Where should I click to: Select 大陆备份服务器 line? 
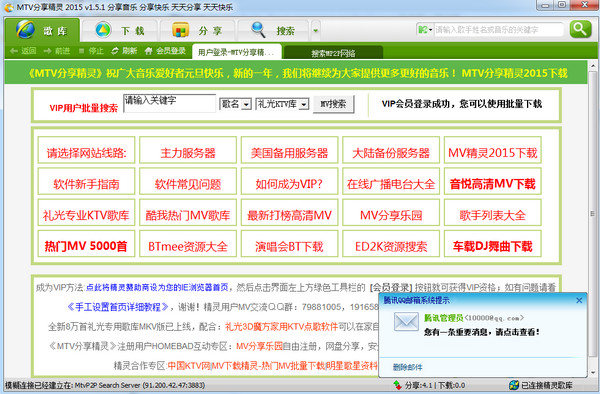[391, 153]
